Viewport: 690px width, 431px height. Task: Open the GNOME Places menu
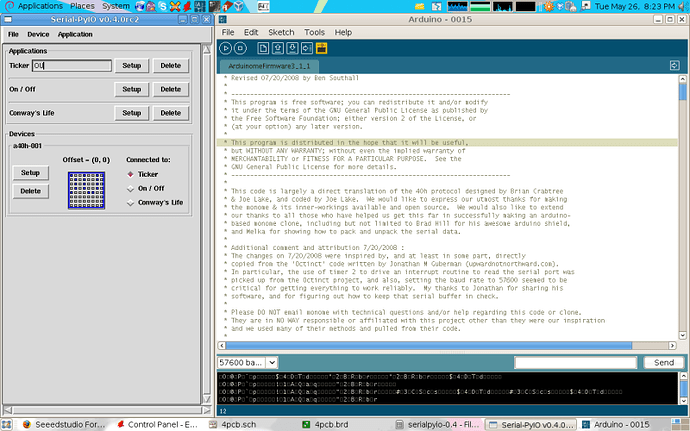pyautogui.click(x=82, y=6)
